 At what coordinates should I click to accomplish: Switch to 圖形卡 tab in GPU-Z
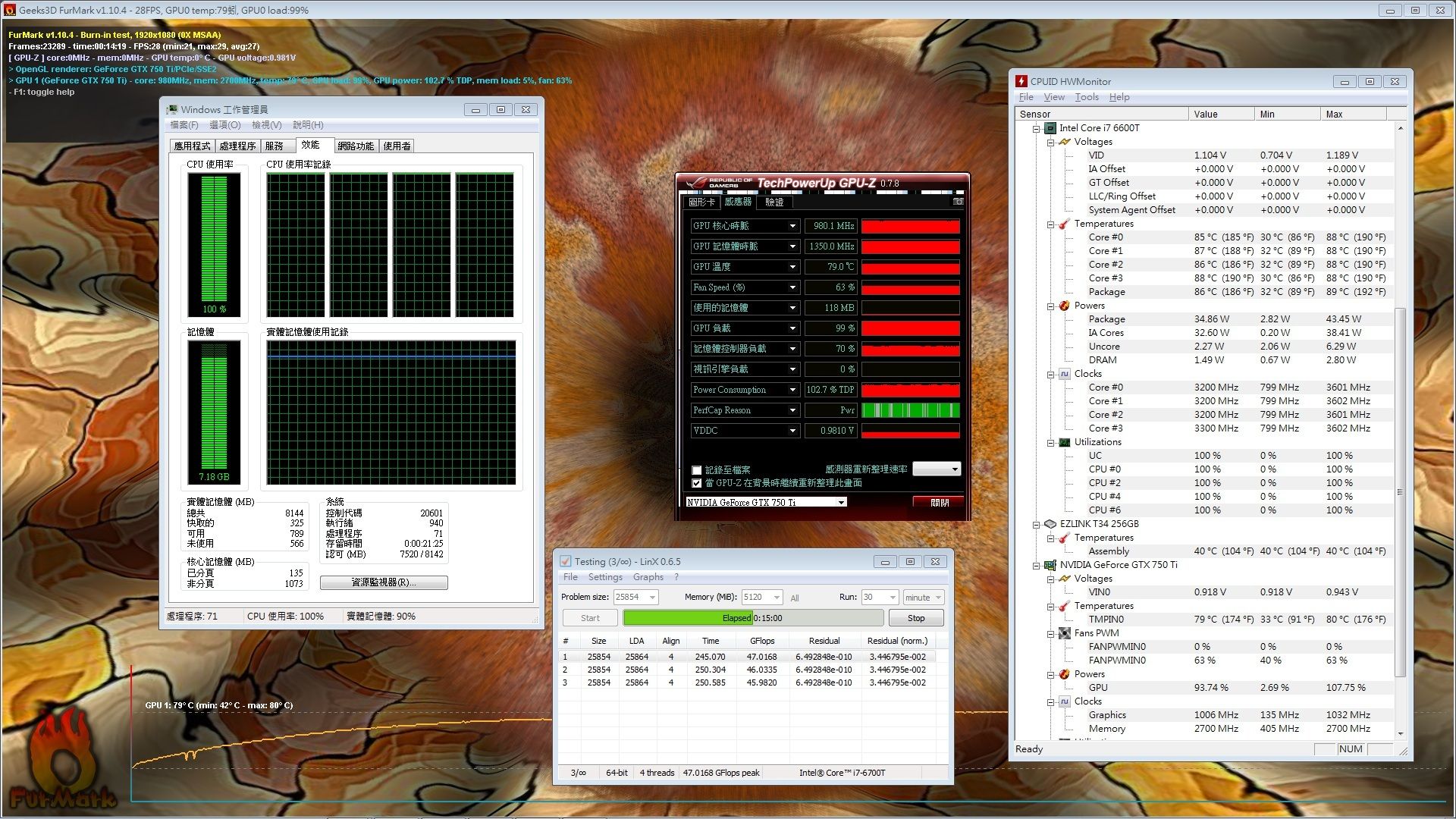701,202
